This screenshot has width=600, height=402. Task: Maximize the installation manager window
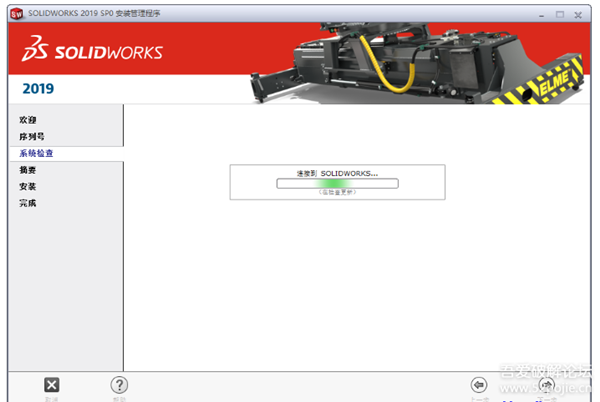560,15
